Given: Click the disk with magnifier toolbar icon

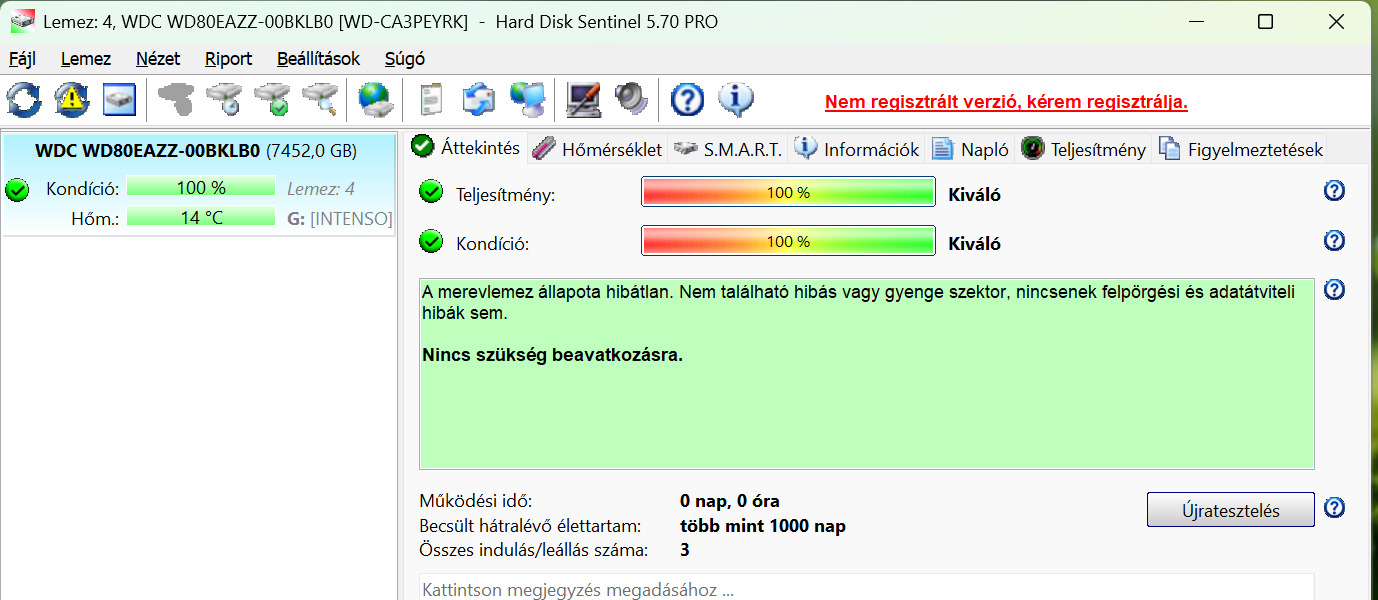Looking at the screenshot, I should click(x=320, y=99).
